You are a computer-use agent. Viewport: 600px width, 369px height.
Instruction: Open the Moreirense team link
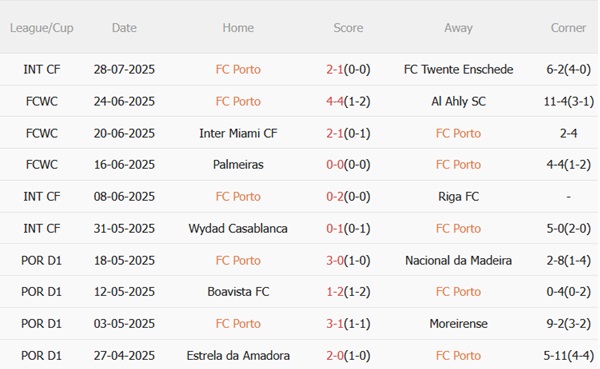click(458, 324)
